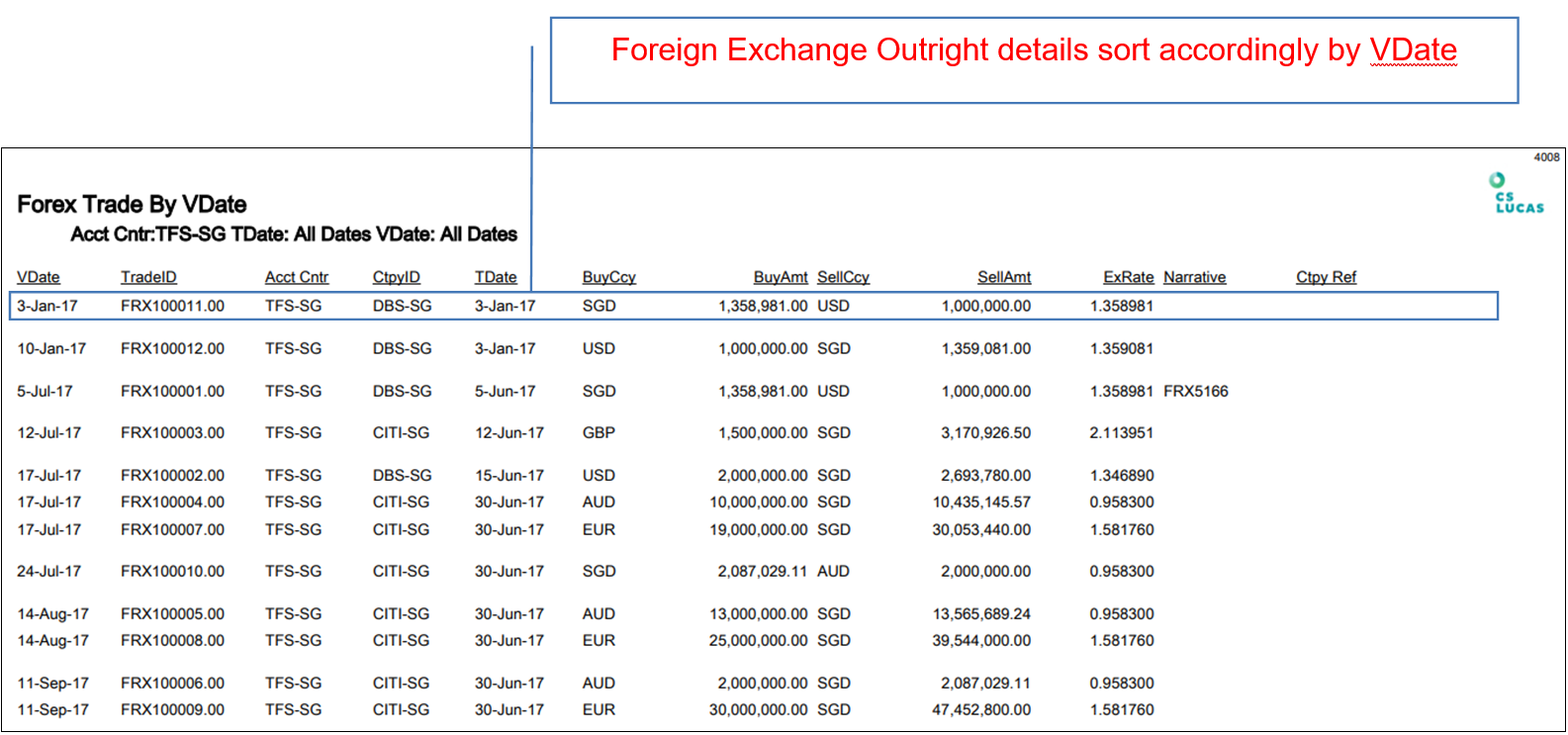Click the 4008 page number

(x=1545, y=157)
